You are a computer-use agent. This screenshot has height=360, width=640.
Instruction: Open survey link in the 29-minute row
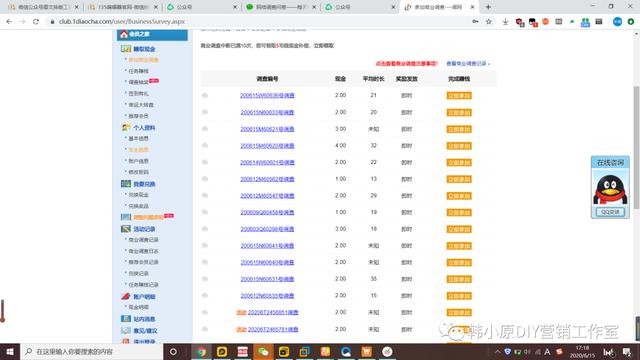click(x=267, y=196)
